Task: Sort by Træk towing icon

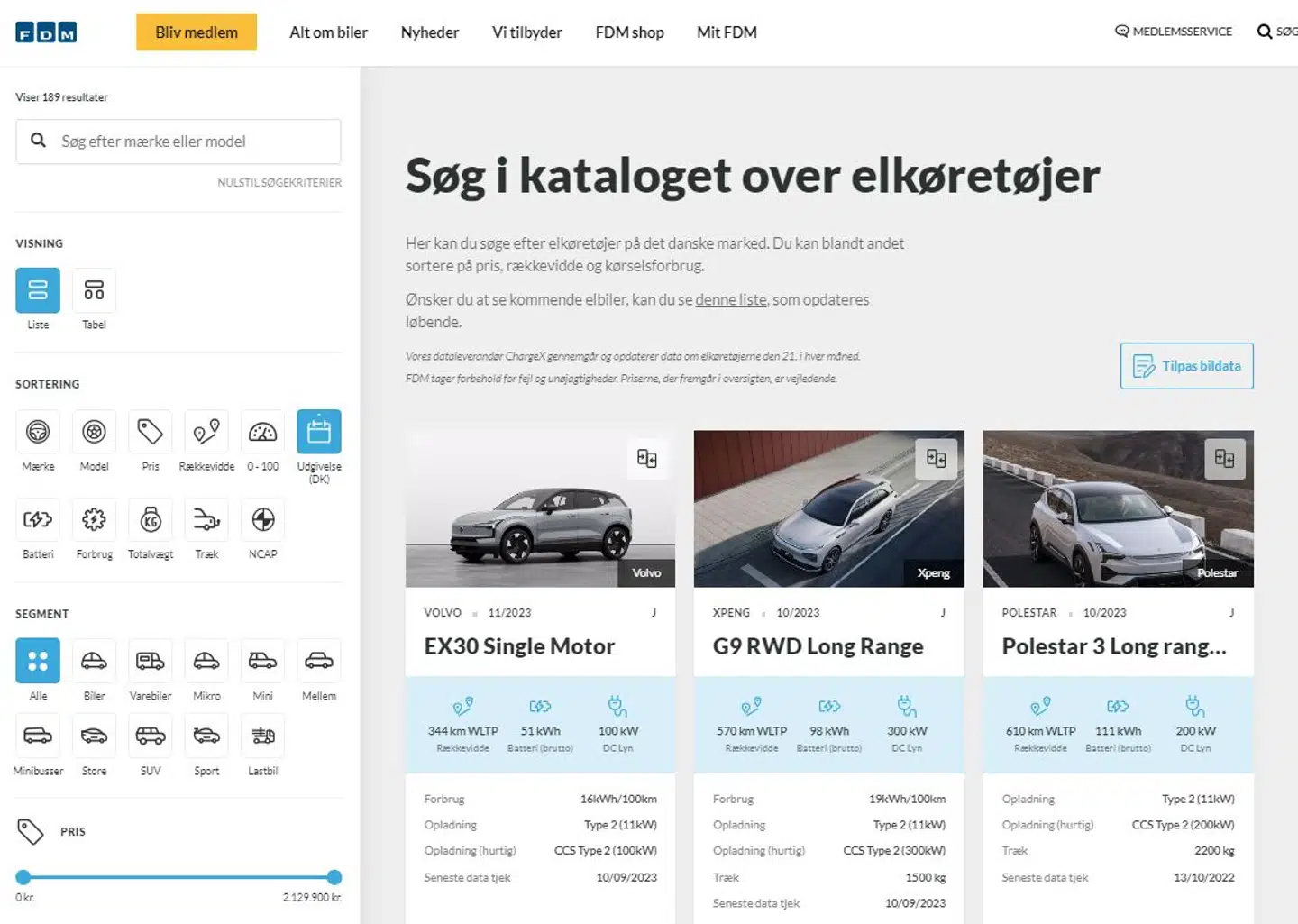Action: tap(206, 520)
